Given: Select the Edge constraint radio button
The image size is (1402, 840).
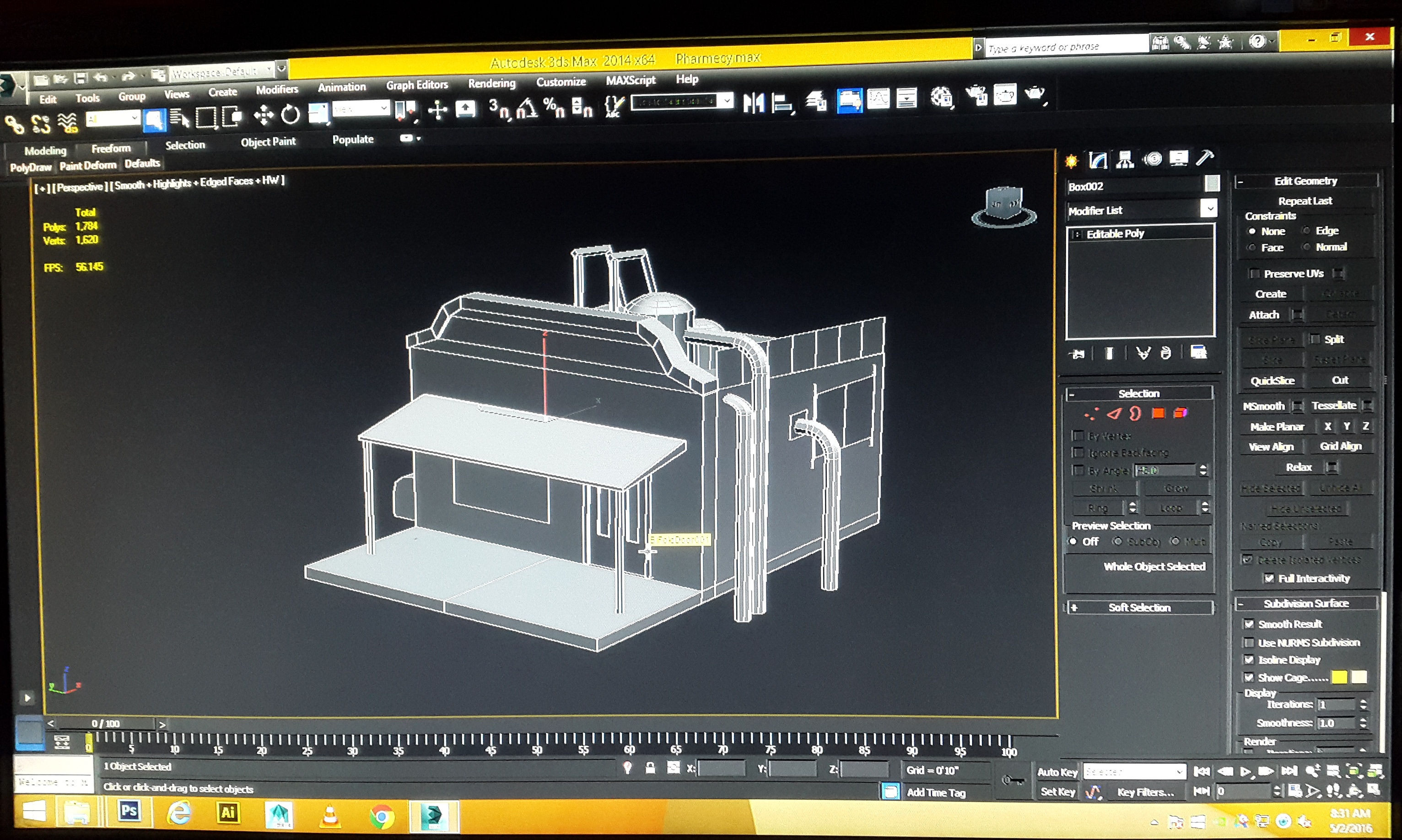Looking at the screenshot, I should tap(1306, 231).
